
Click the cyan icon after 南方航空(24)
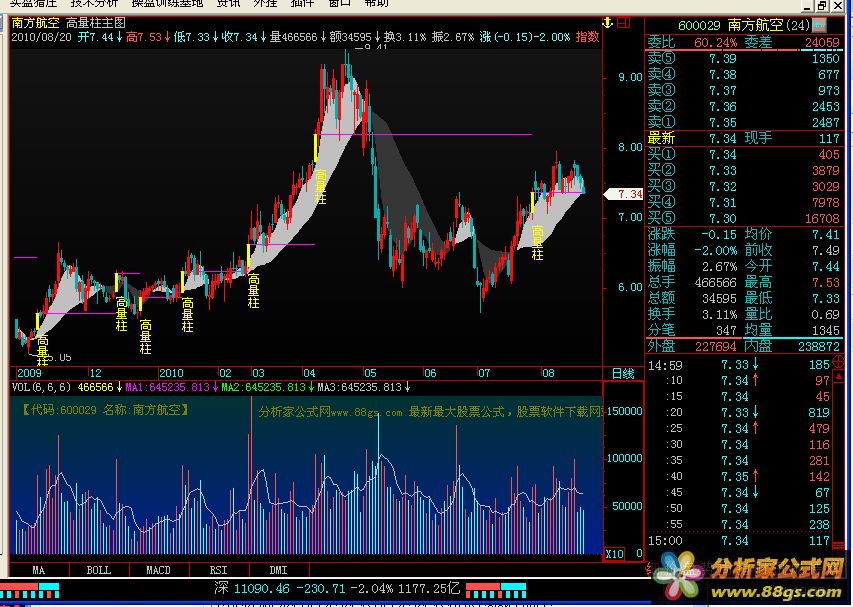coord(819,25)
